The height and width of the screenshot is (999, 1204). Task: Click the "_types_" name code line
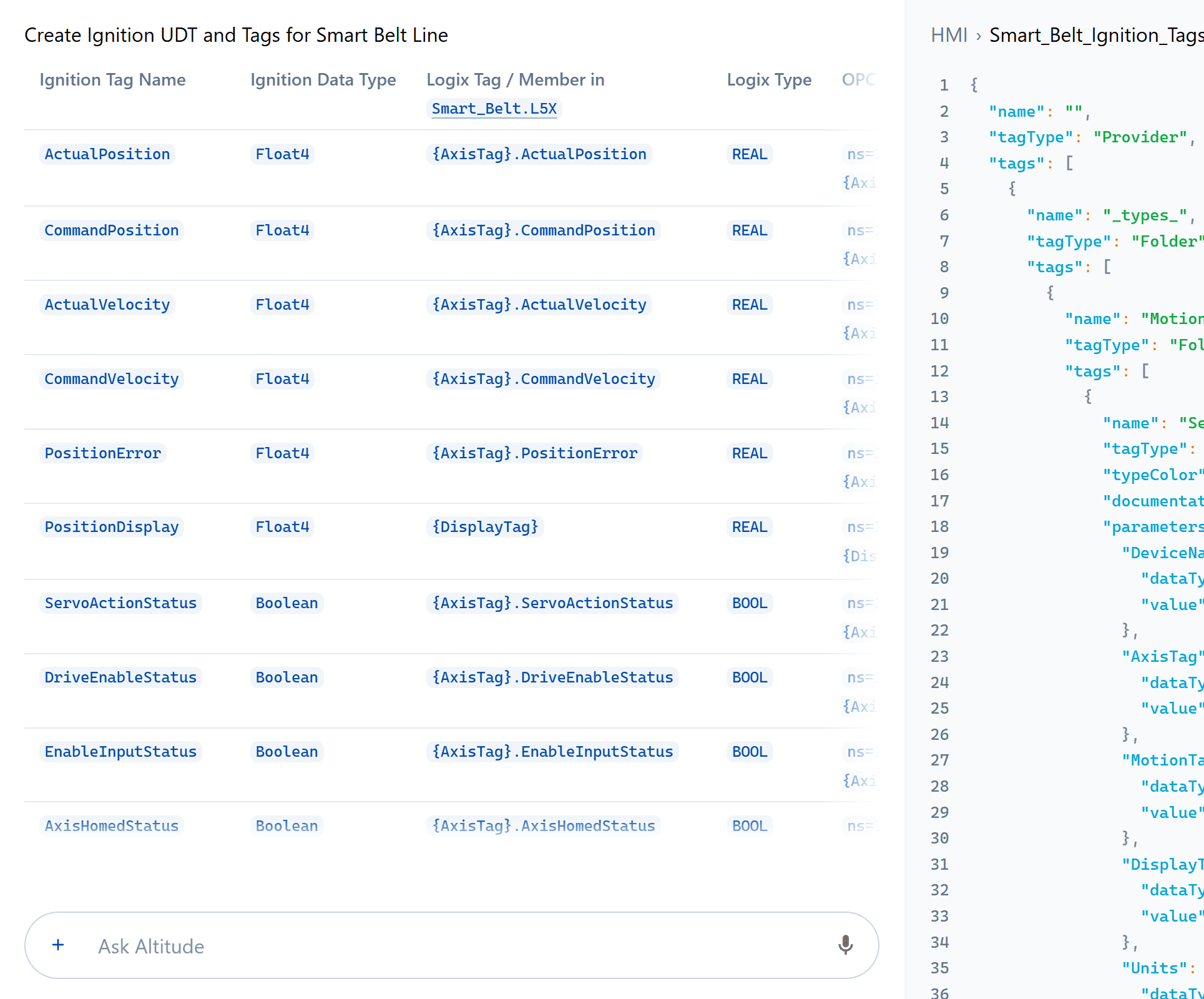coord(1111,215)
